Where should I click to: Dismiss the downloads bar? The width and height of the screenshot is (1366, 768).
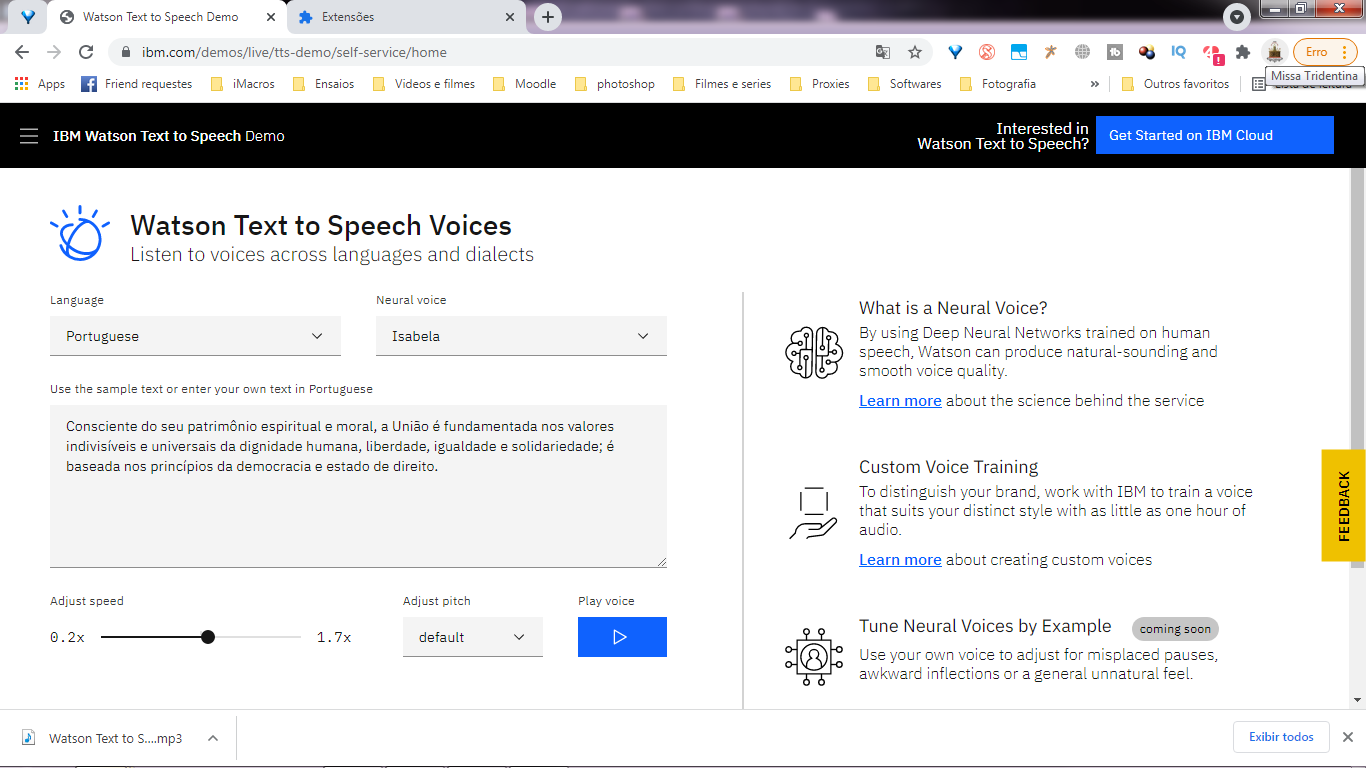tap(1347, 737)
